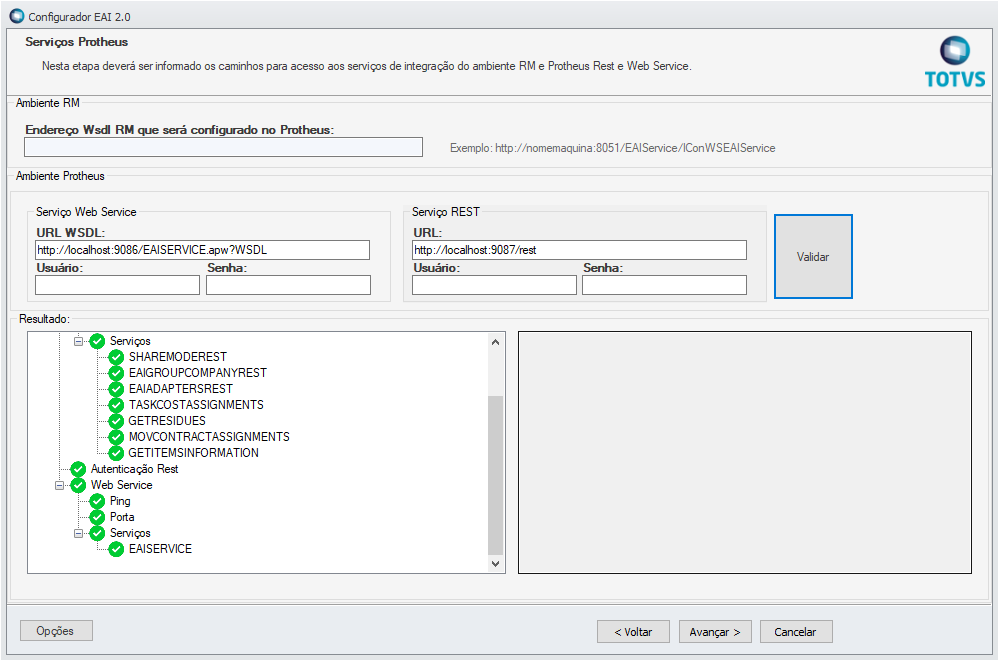Click the green check icon beside Ping

click(97, 501)
